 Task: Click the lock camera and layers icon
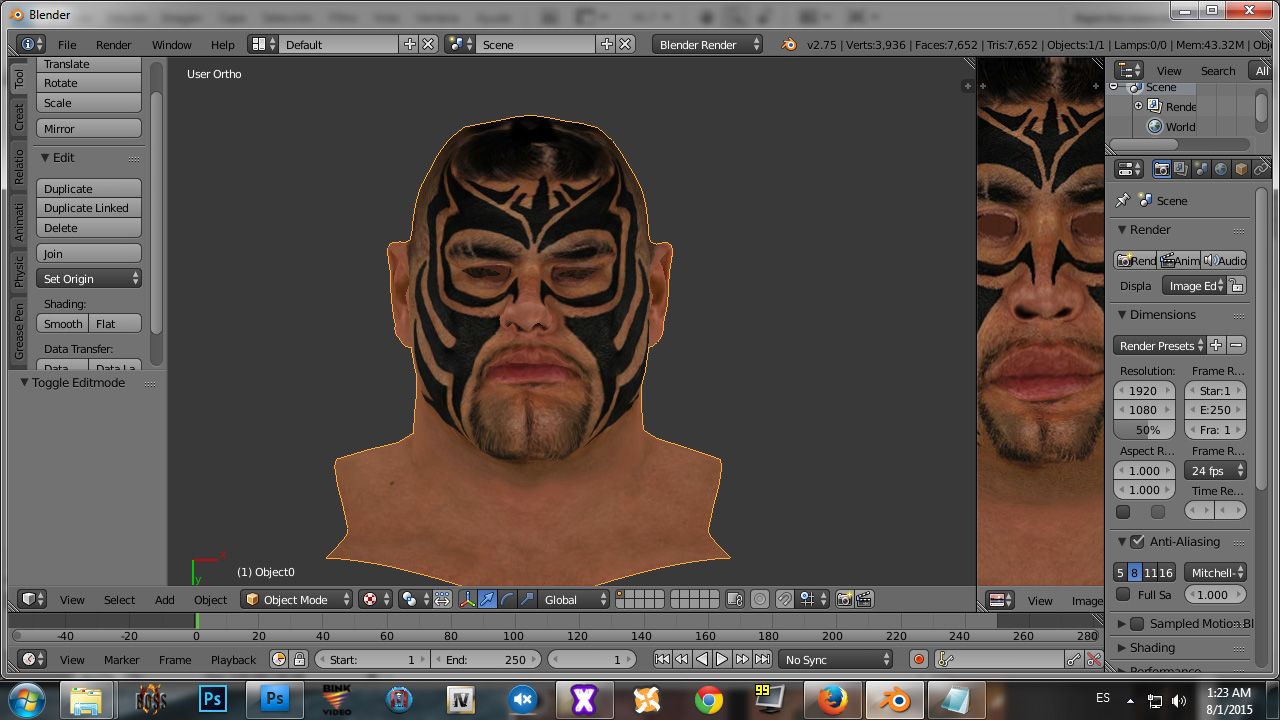coord(735,599)
